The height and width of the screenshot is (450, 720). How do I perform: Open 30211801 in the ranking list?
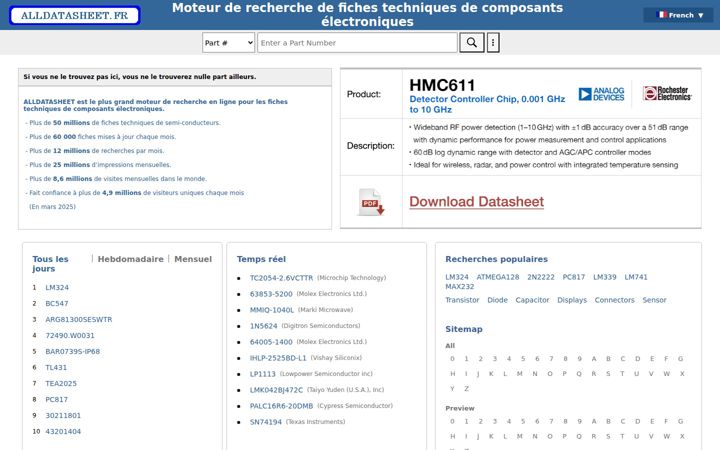(x=63, y=416)
